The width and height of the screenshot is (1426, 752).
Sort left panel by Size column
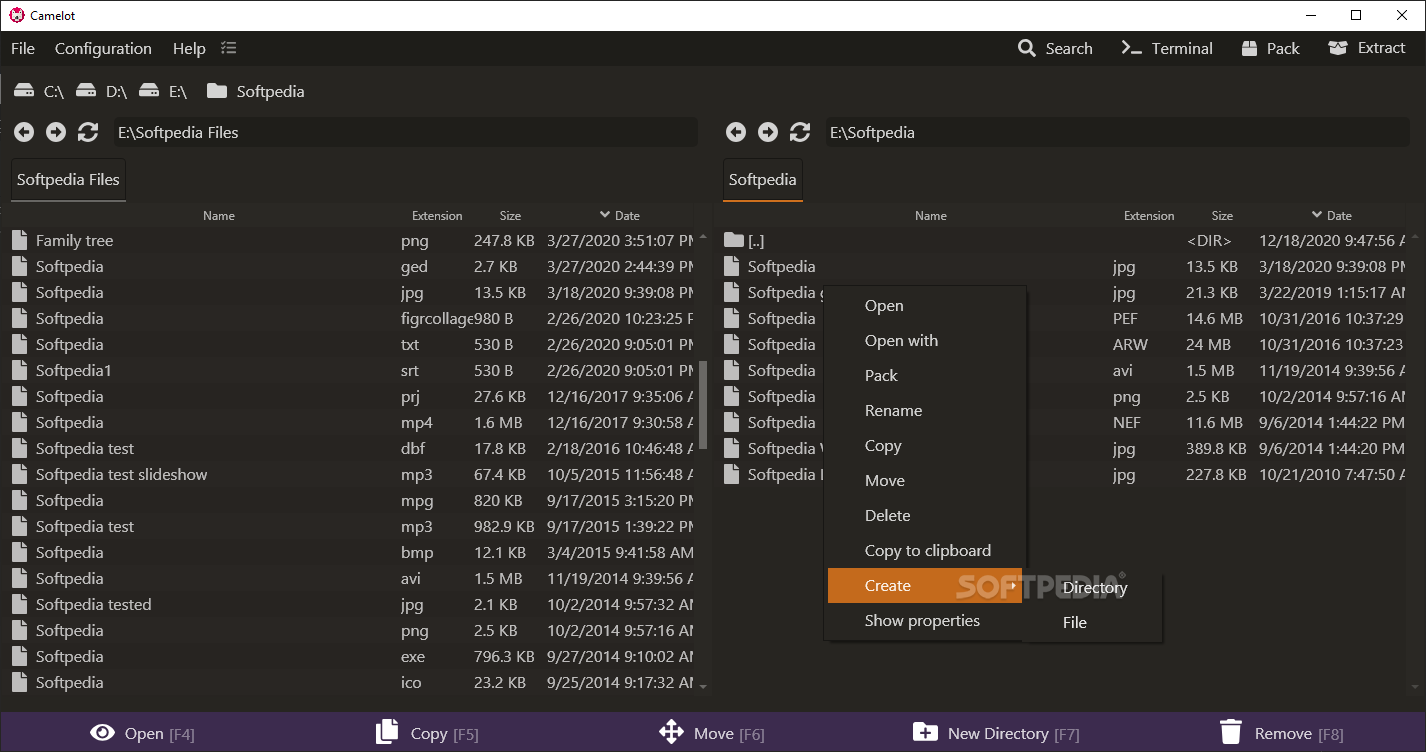point(511,216)
